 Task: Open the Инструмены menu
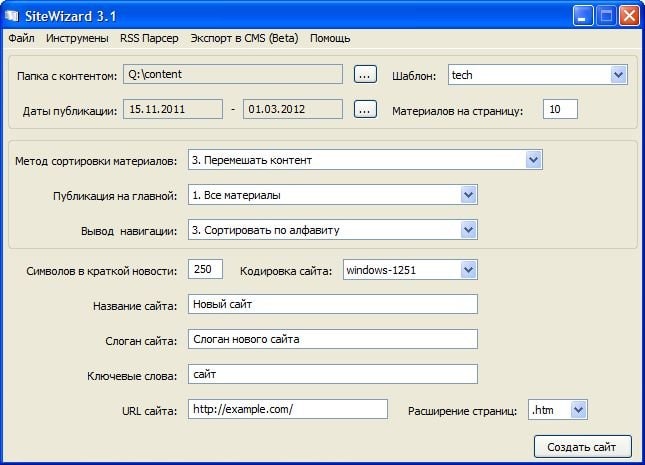click(76, 38)
